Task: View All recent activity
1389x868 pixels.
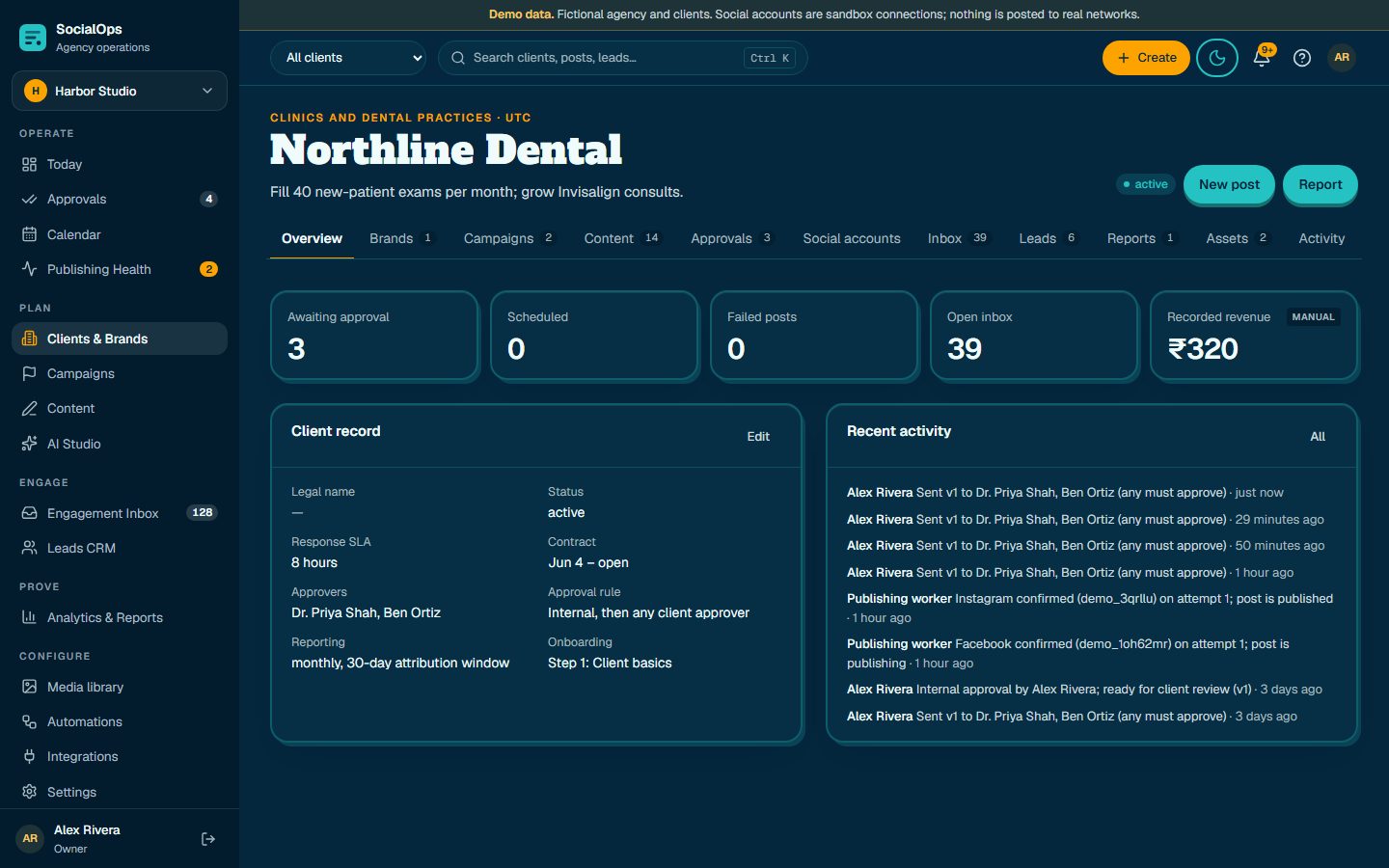Action: (x=1318, y=437)
